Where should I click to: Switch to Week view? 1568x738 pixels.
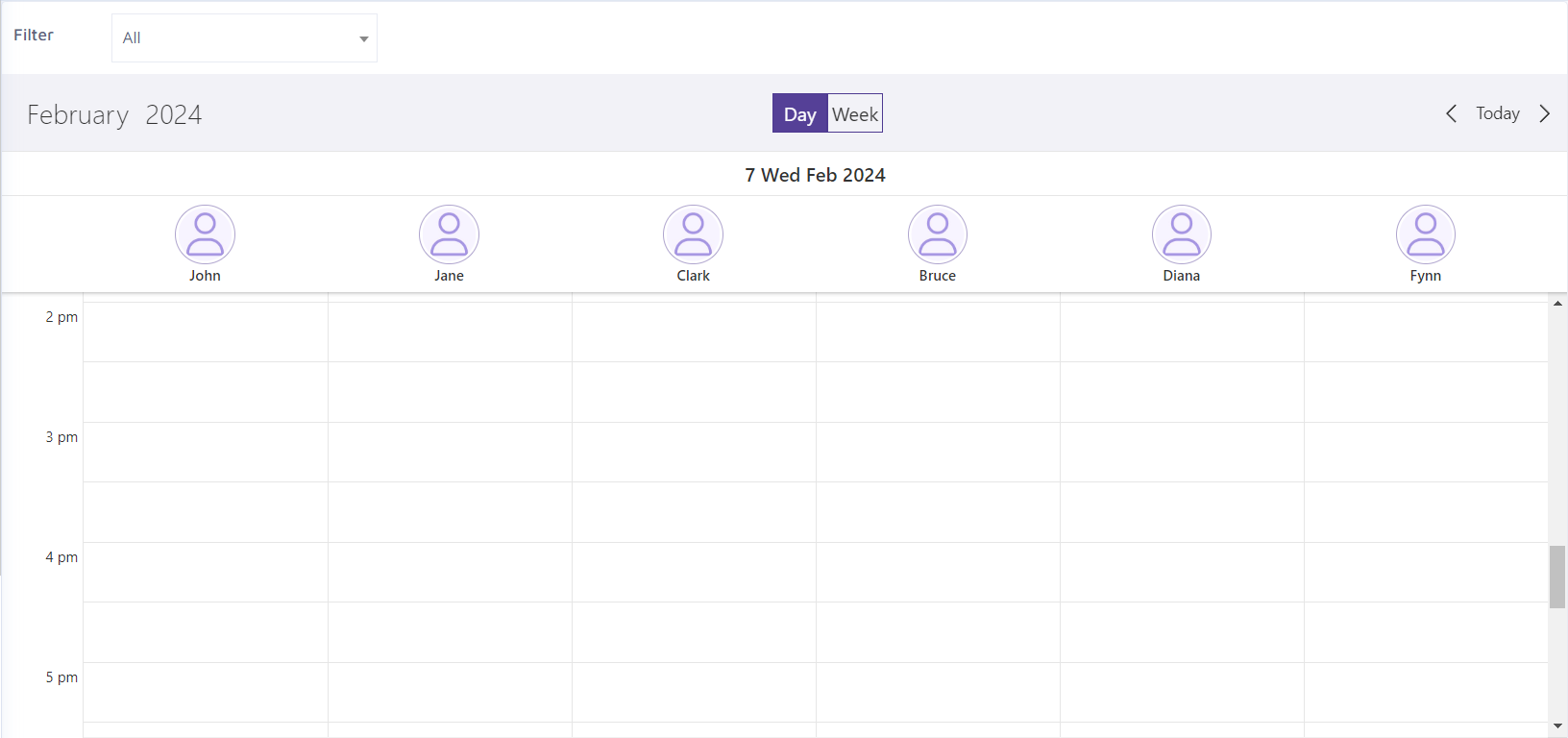(855, 113)
